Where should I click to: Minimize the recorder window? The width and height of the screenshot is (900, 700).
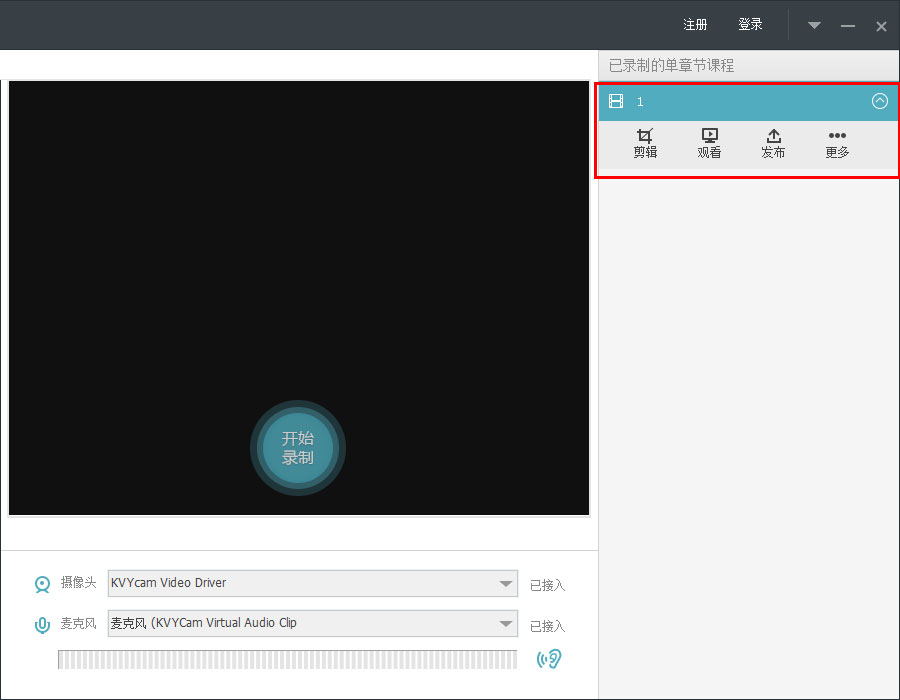pyautogui.click(x=848, y=26)
